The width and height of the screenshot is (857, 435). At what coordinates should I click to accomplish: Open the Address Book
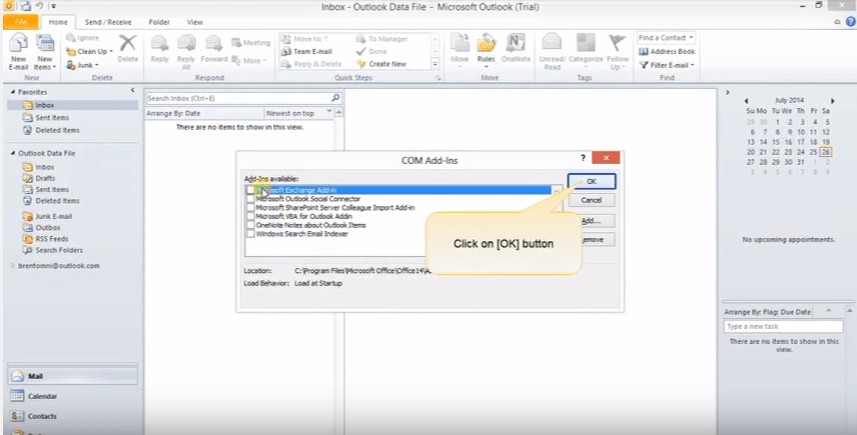[x=667, y=51]
